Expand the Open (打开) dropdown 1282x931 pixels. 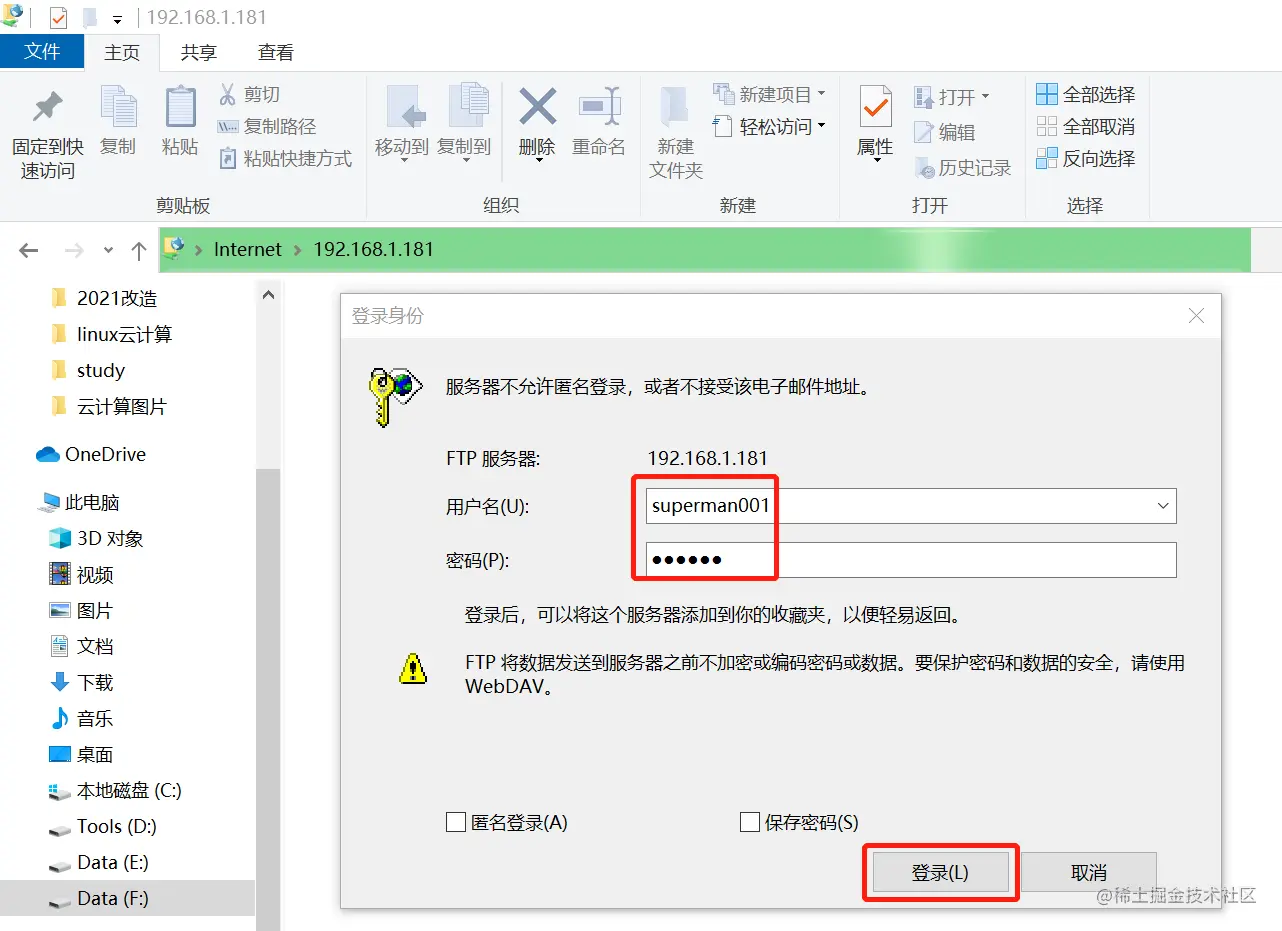[x=985, y=96]
